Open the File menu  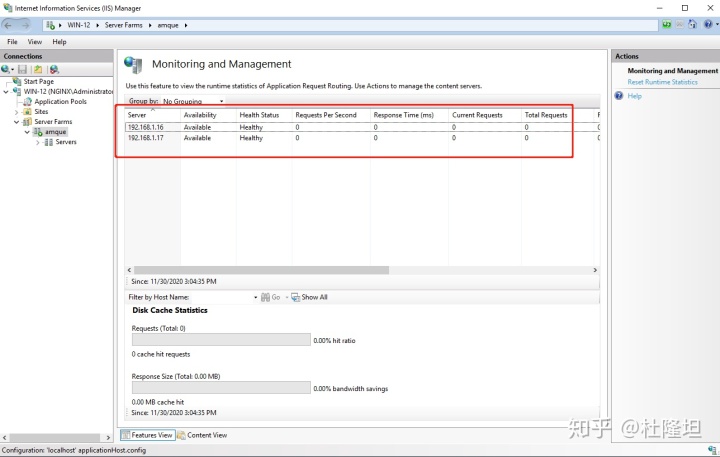pos(12,42)
